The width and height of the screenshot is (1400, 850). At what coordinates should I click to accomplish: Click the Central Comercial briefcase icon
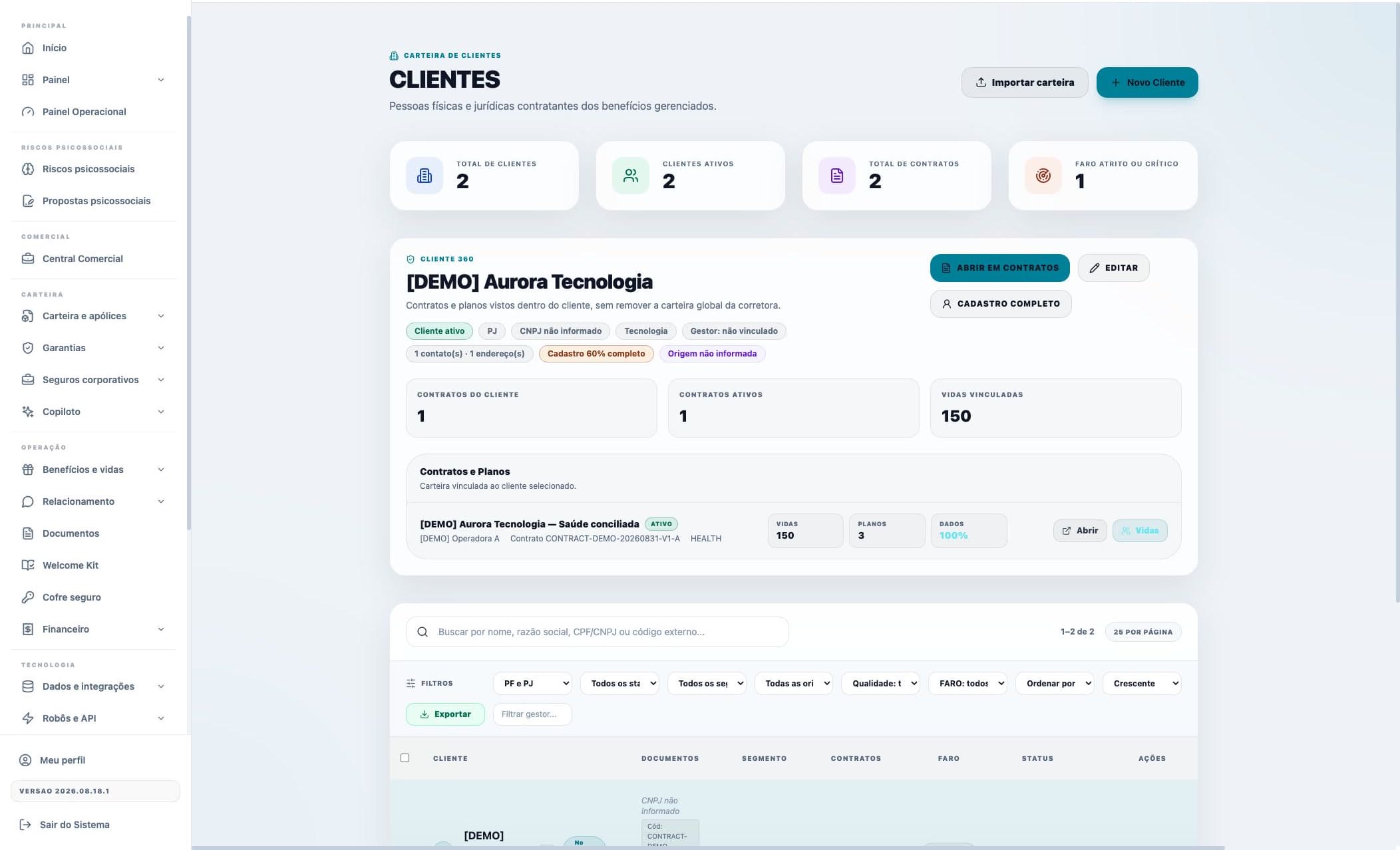point(28,259)
